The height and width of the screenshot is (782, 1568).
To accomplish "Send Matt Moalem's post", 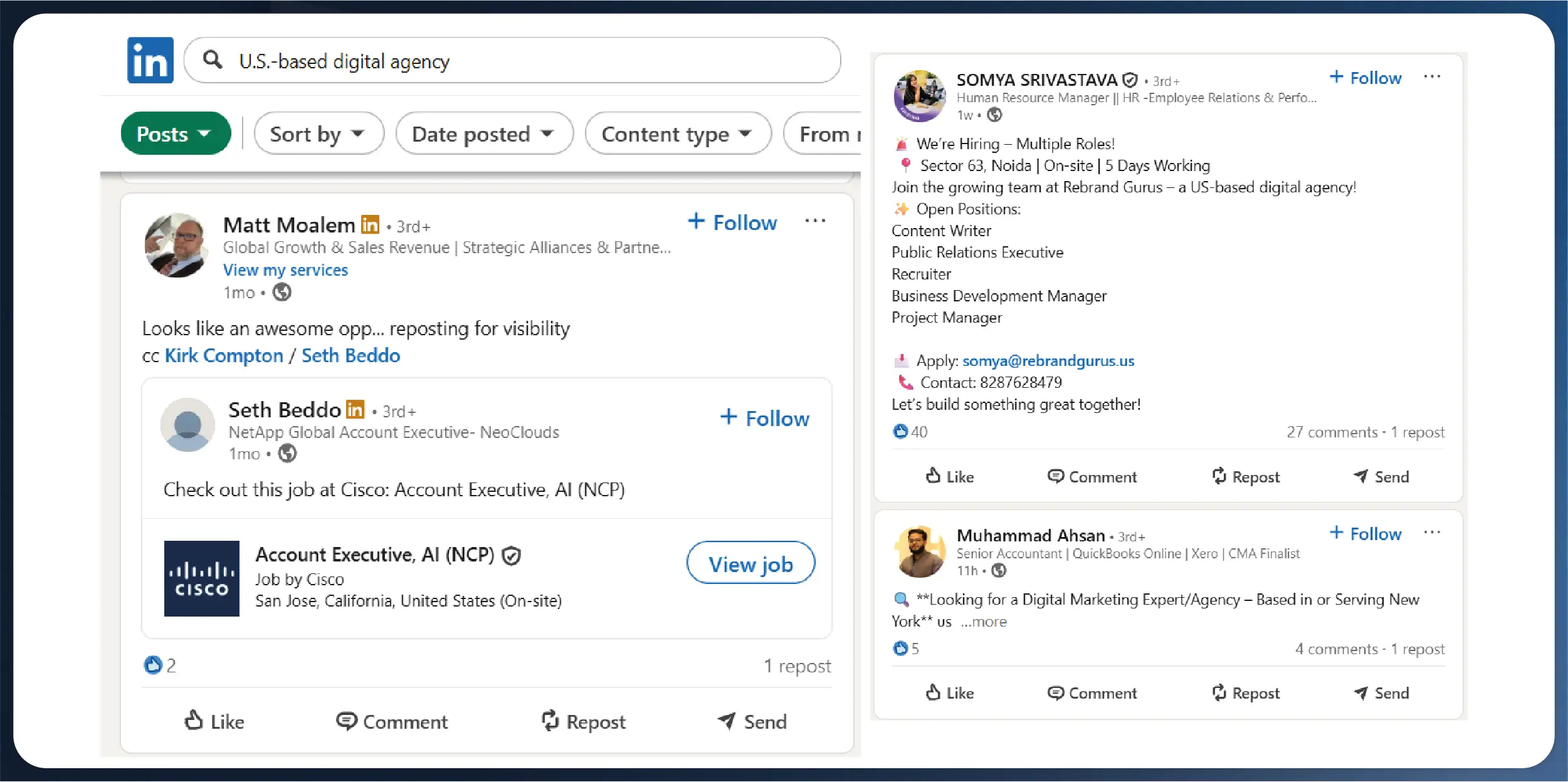I will point(752,721).
